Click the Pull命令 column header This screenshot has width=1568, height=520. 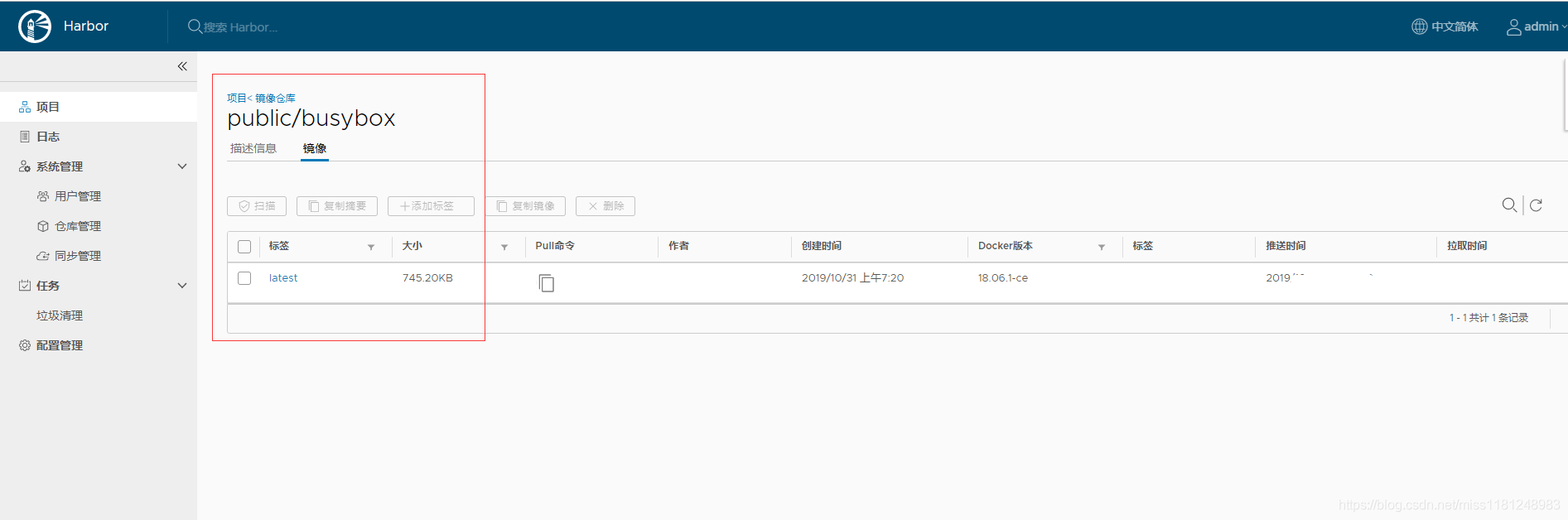click(555, 246)
